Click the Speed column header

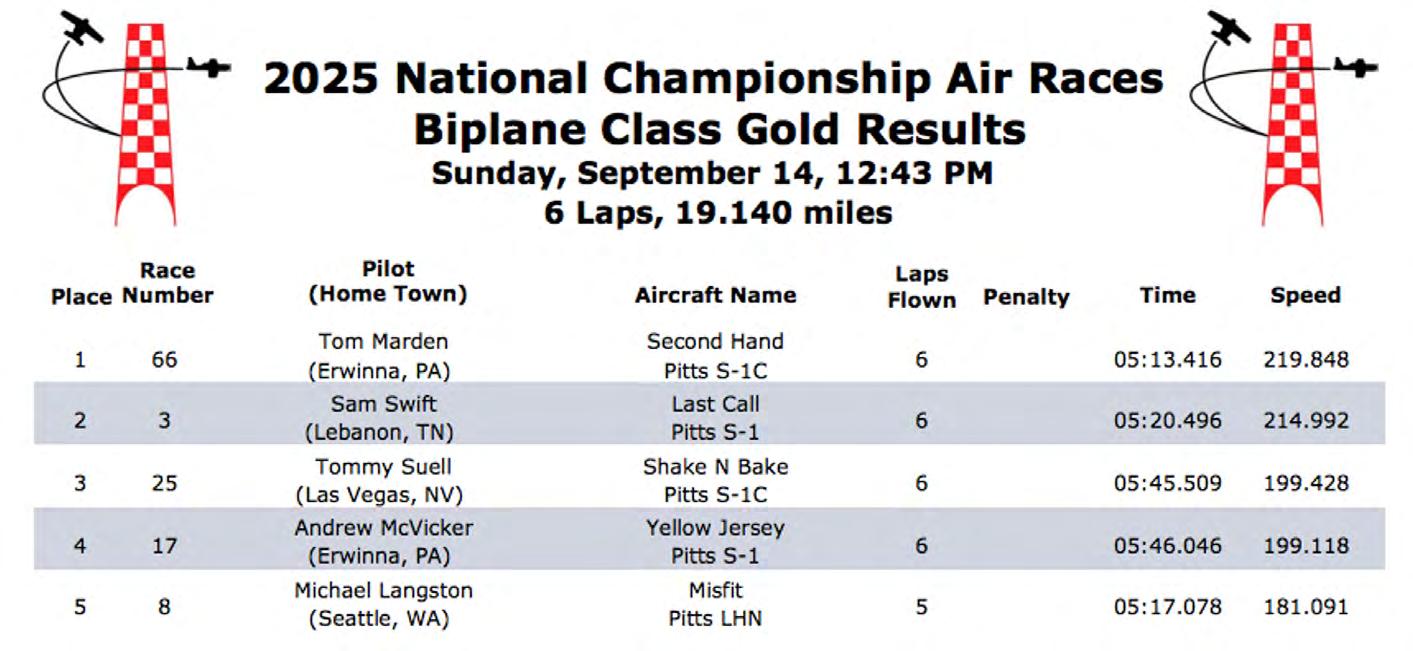[1305, 295]
